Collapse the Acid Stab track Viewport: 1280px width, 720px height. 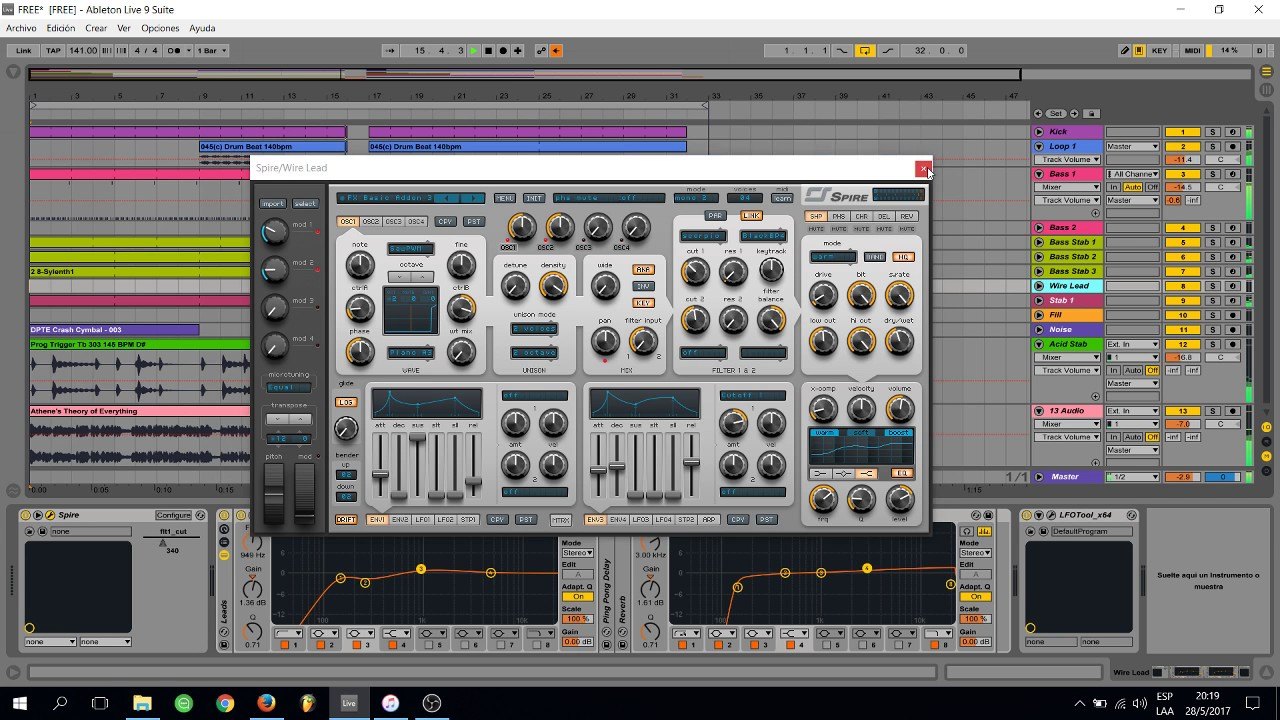coord(1039,344)
